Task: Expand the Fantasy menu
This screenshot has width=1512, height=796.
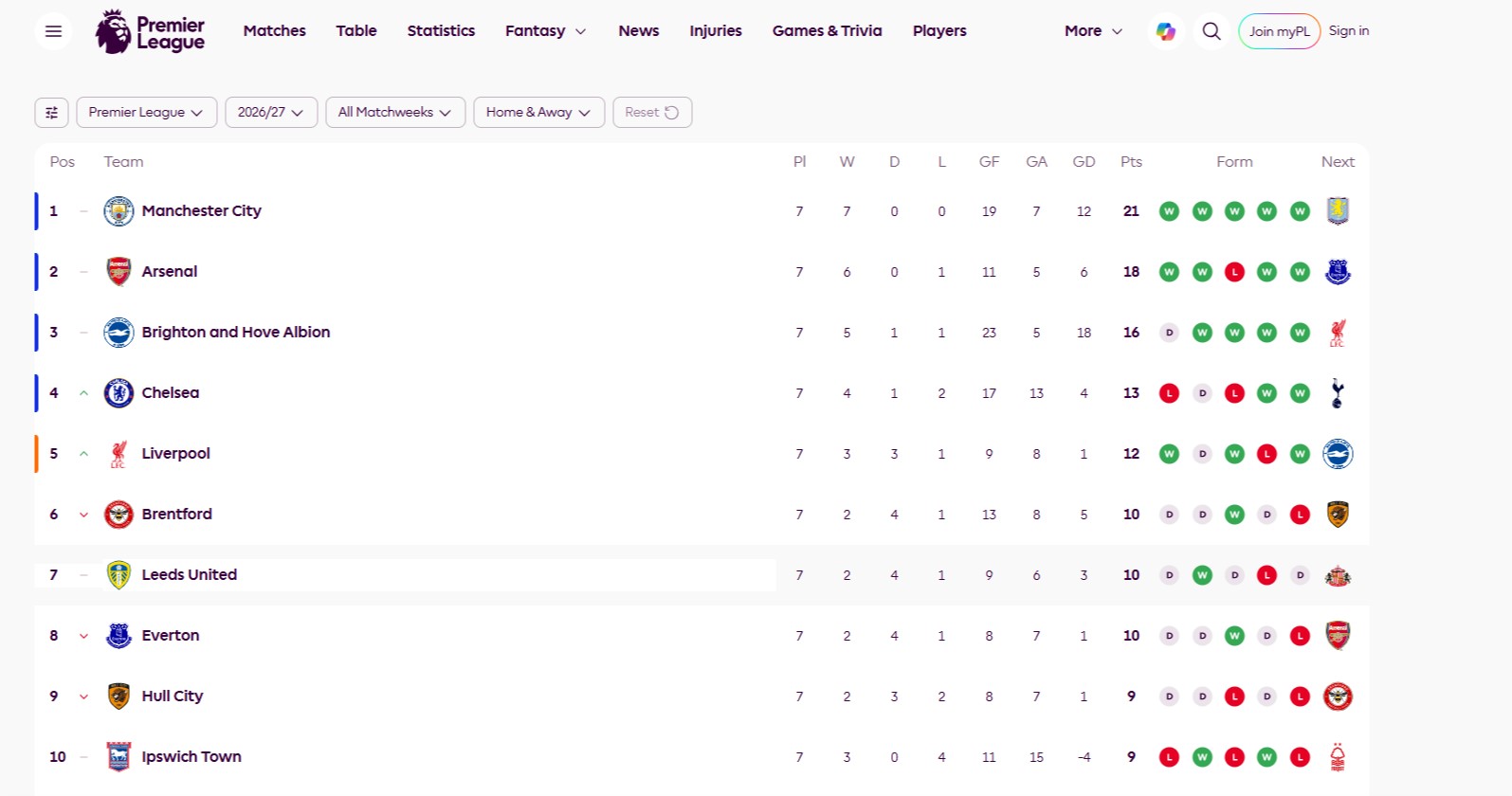Action: tap(546, 31)
